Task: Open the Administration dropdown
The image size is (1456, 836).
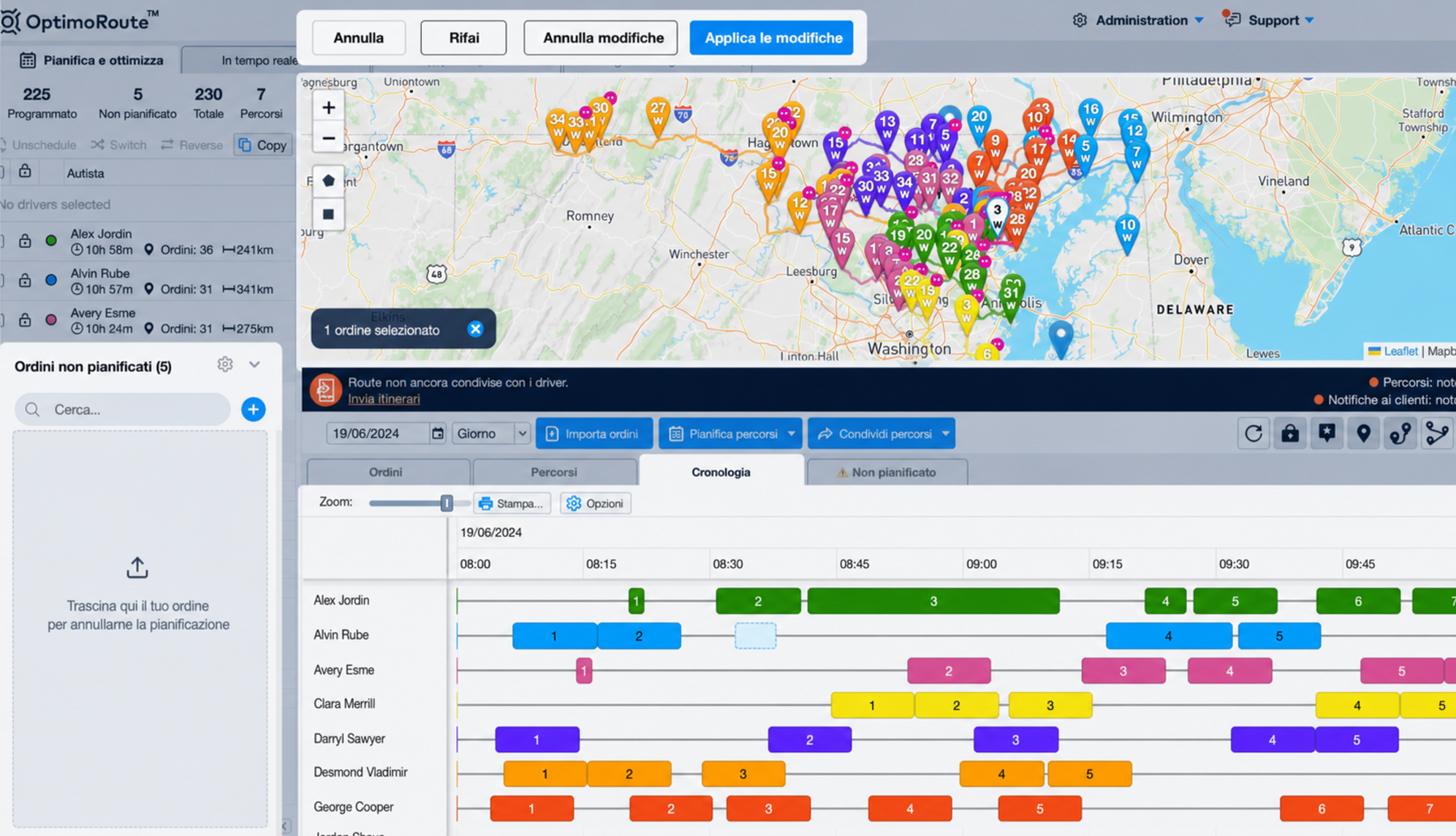Action: tap(1138, 20)
